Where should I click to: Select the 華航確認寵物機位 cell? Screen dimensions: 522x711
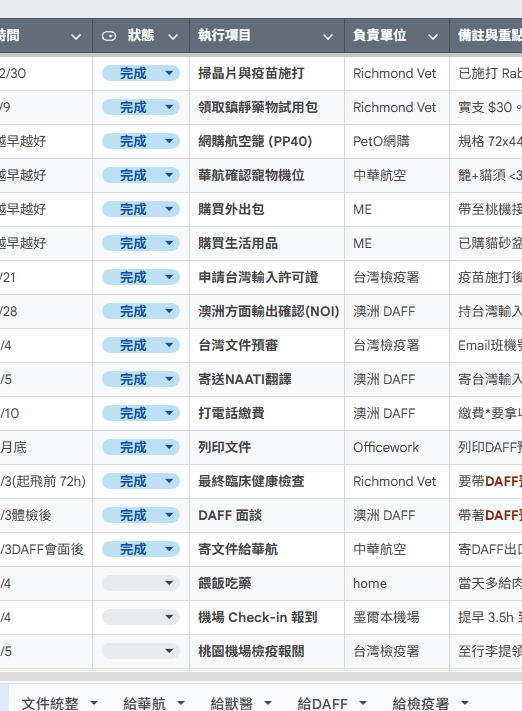pos(267,175)
